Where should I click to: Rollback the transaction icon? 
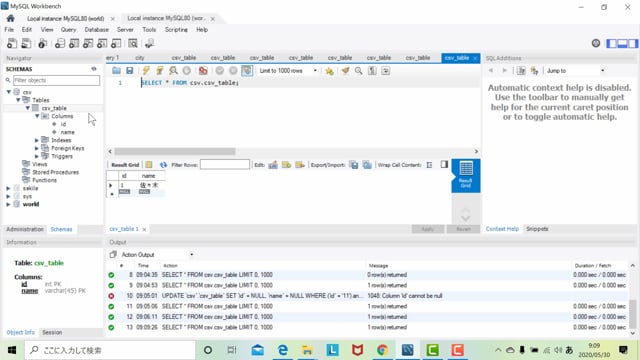(x=233, y=71)
